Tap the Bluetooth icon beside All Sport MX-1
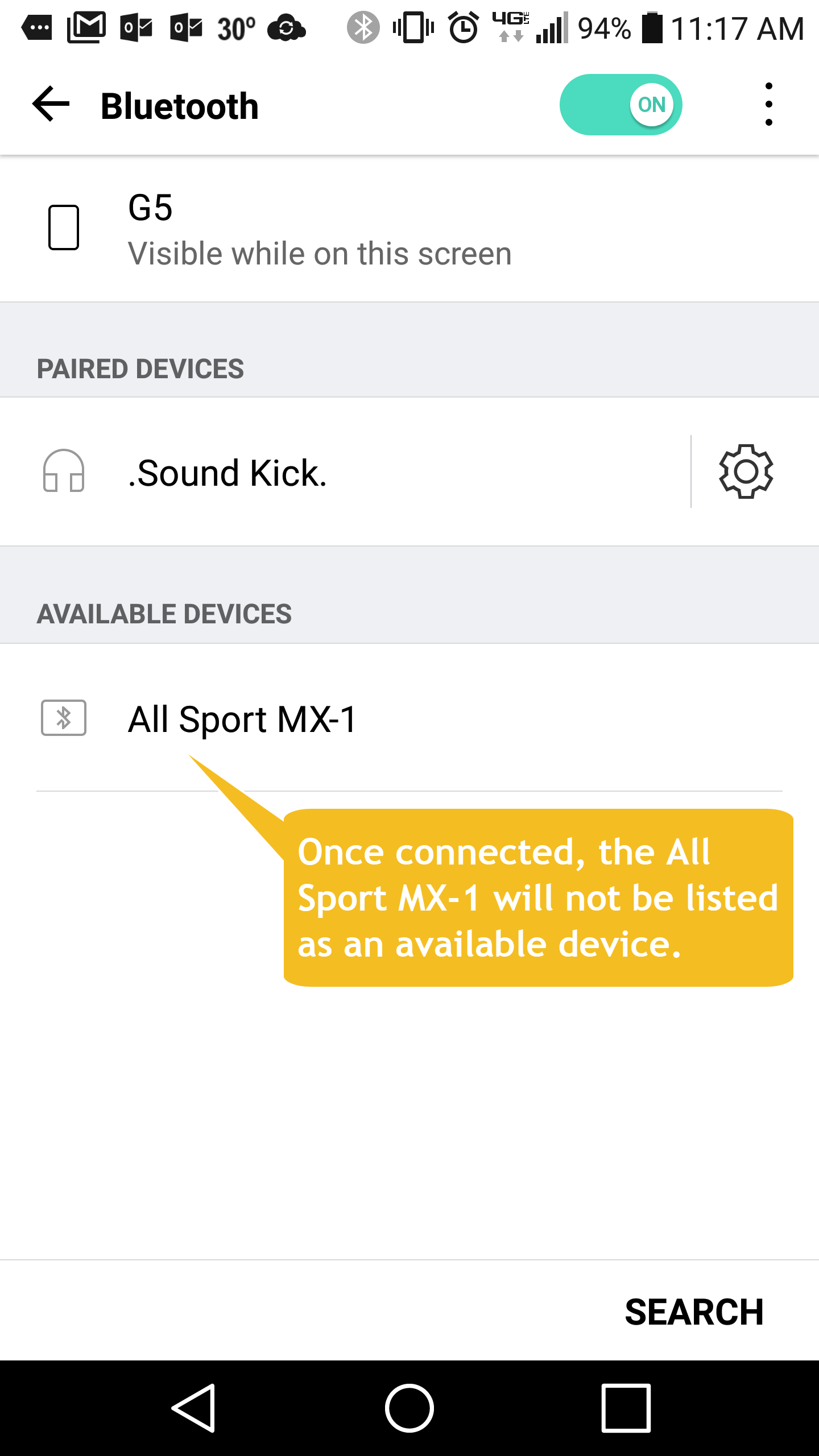The width and height of the screenshot is (819, 1456). 64,718
